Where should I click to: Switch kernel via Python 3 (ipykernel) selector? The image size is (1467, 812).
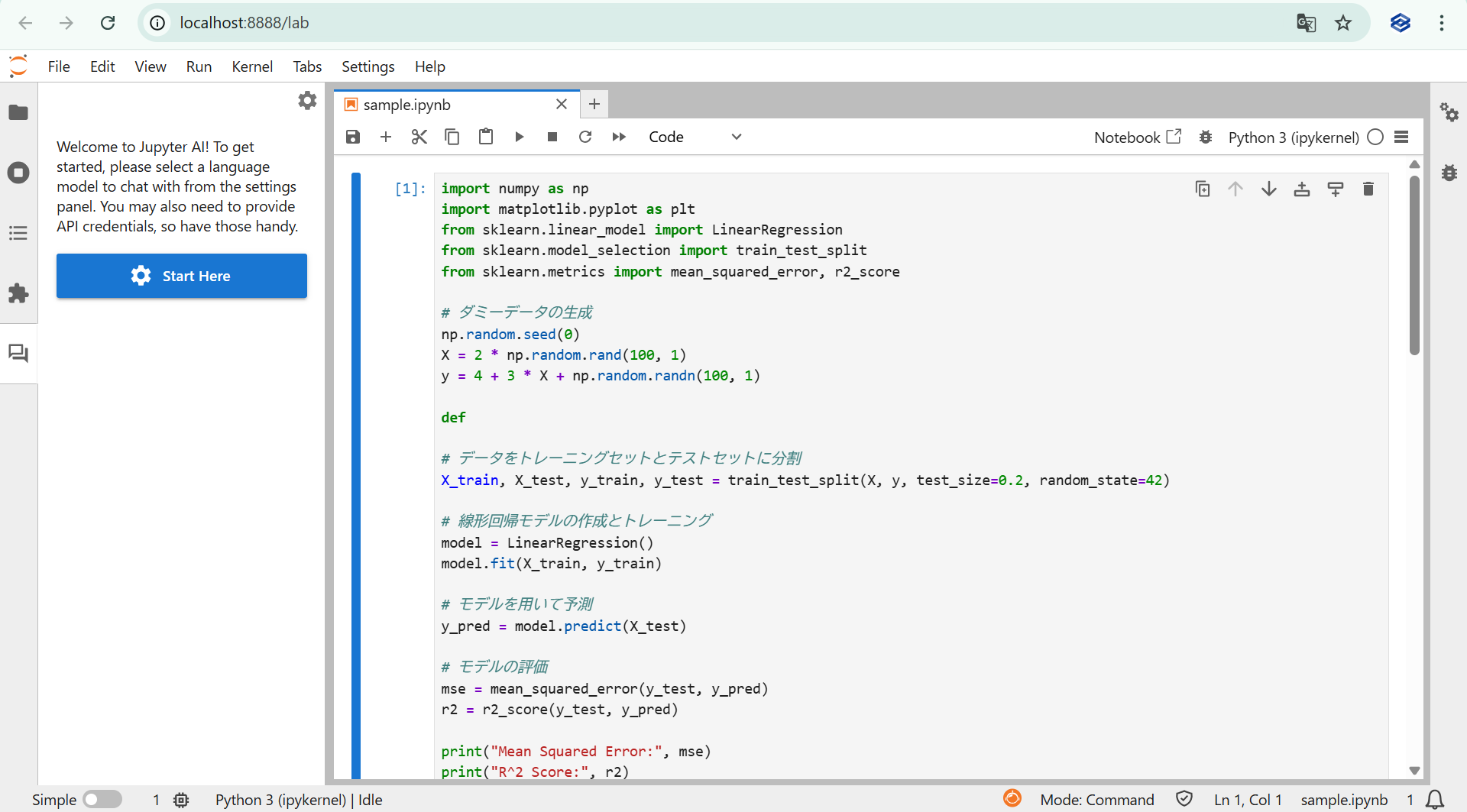pyautogui.click(x=1293, y=137)
